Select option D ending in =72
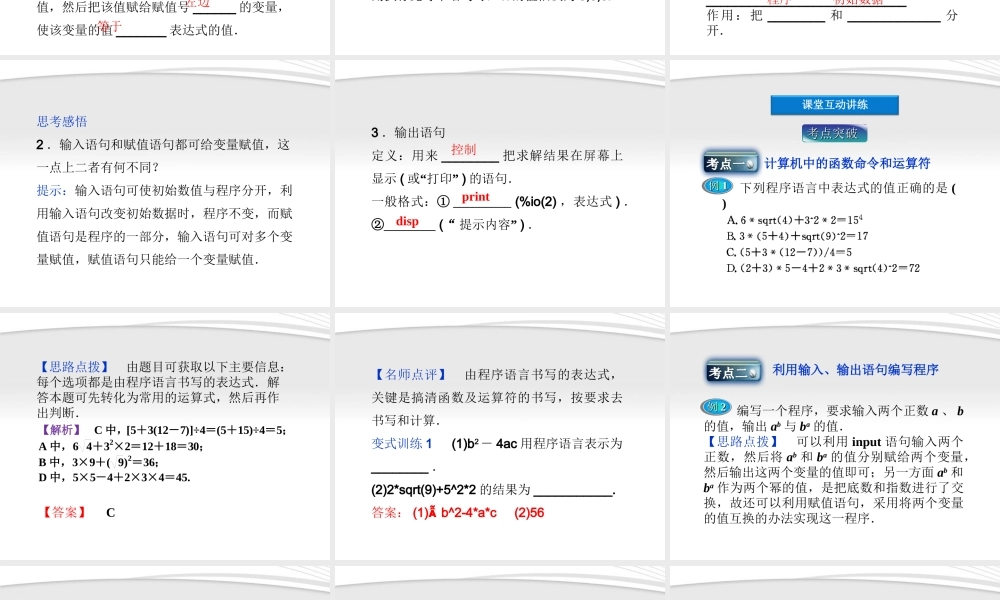 (x=823, y=268)
